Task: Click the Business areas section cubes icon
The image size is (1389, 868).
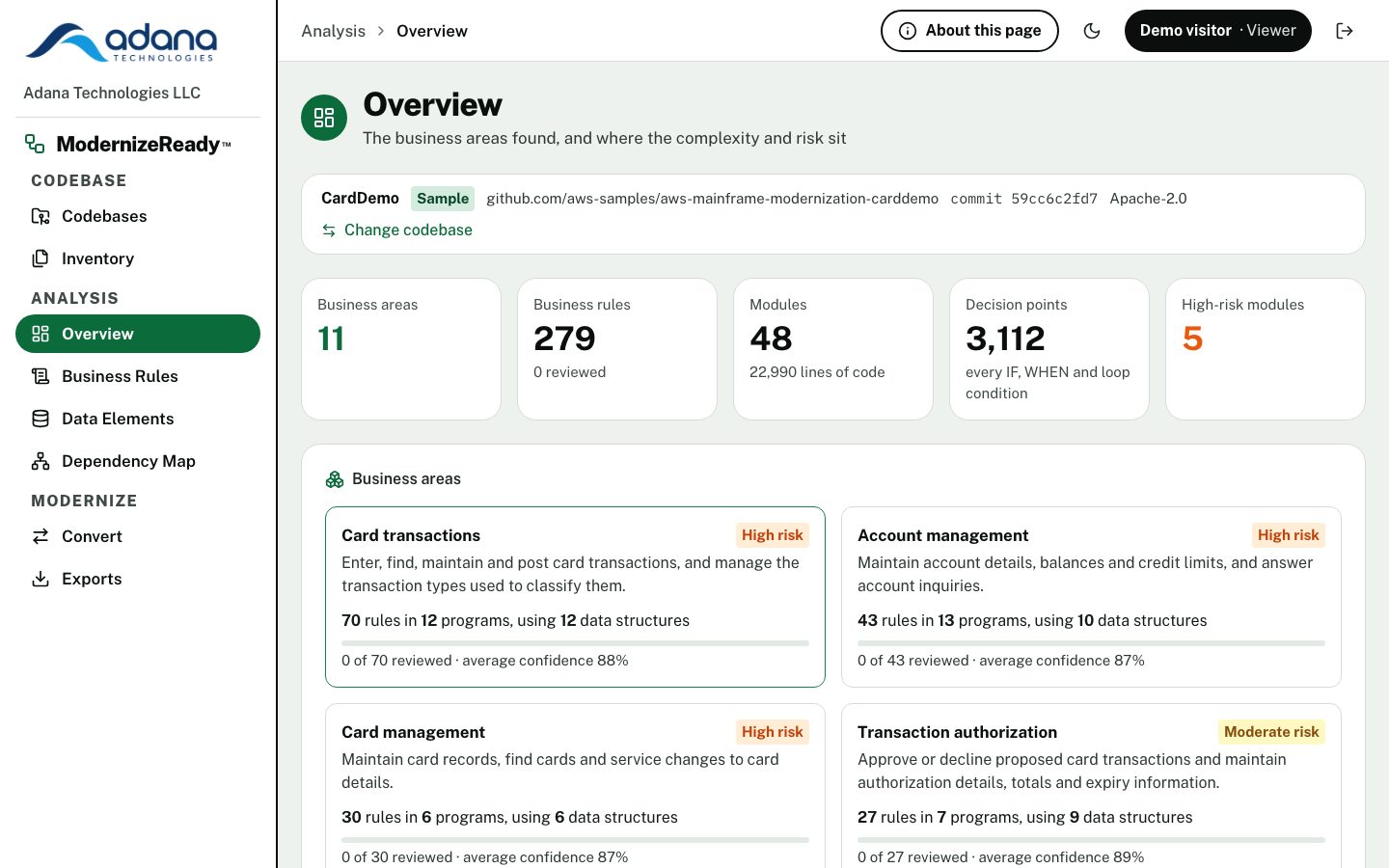Action: pyautogui.click(x=335, y=479)
